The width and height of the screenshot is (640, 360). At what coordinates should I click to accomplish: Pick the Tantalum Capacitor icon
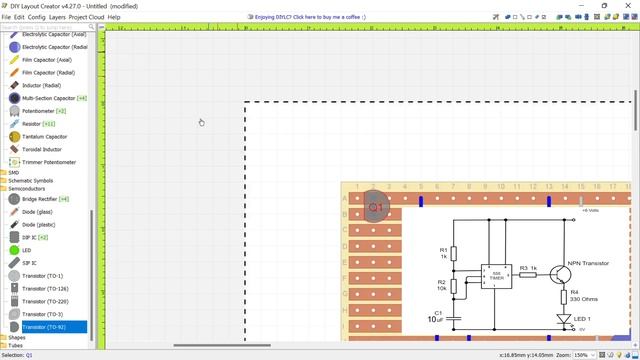click(x=14, y=136)
